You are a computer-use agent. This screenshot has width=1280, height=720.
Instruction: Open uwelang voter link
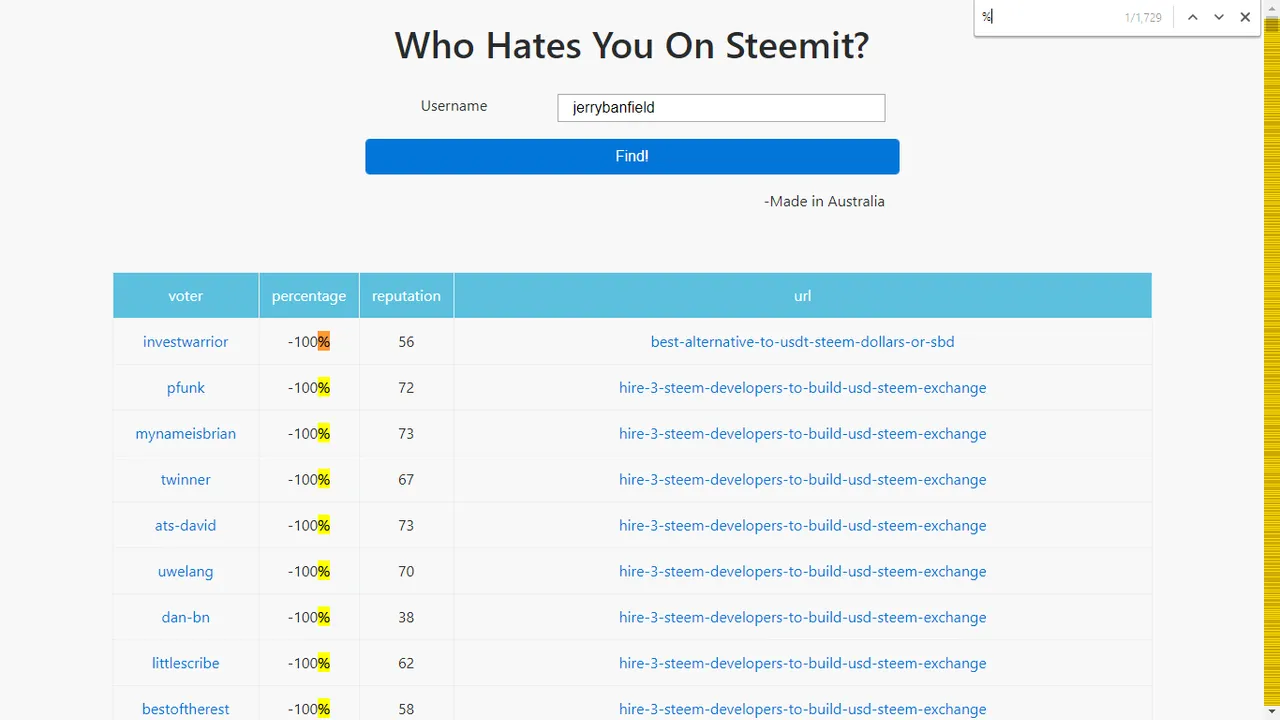[186, 572]
